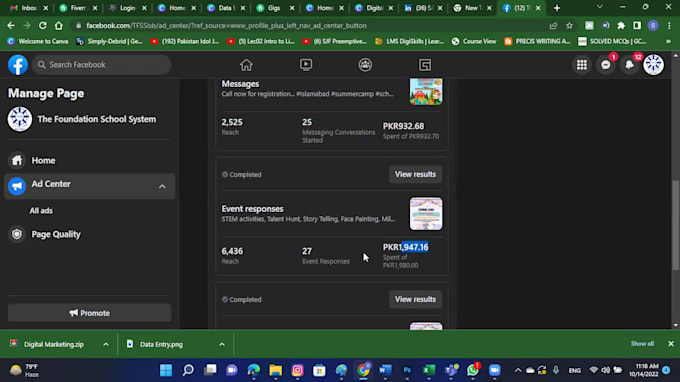
Task: Open the Facebook menu grid icon
Action: [582, 65]
